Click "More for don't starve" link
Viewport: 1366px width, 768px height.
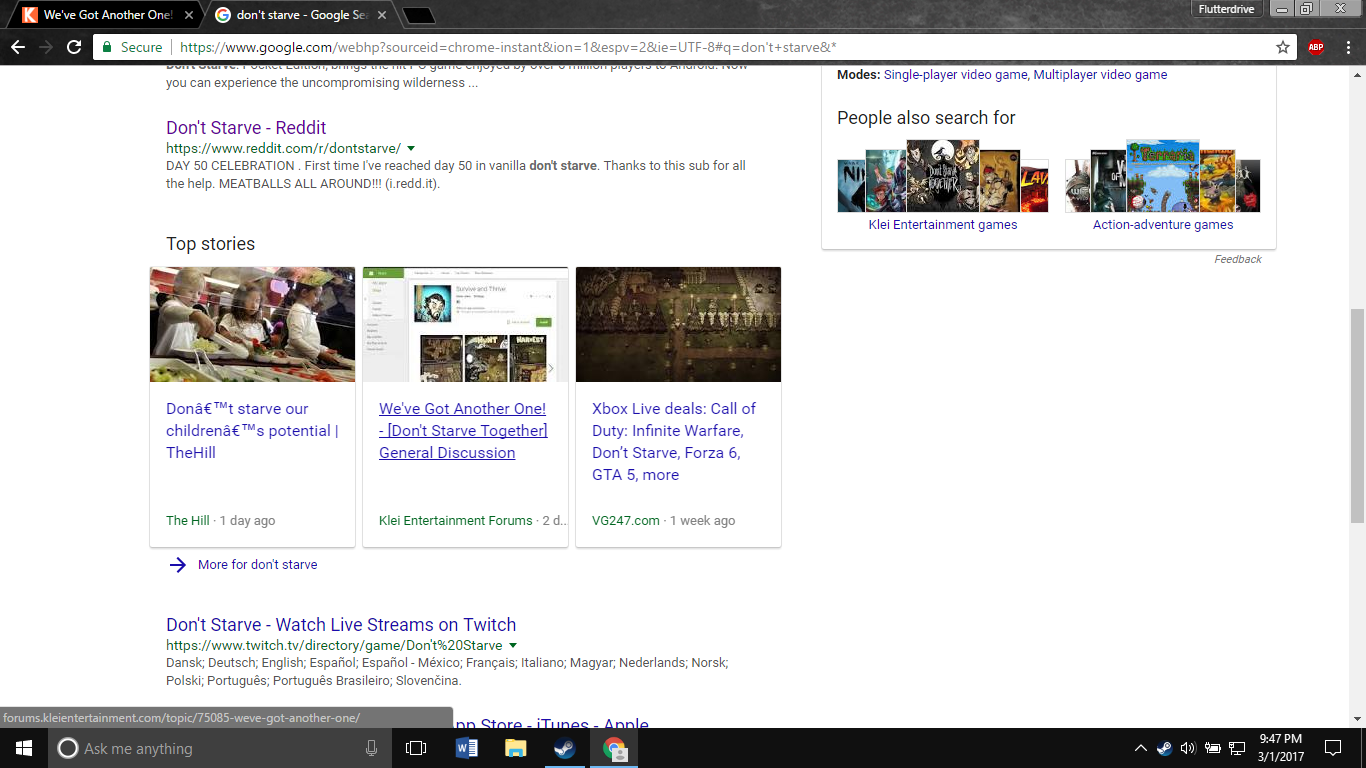[x=257, y=564]
